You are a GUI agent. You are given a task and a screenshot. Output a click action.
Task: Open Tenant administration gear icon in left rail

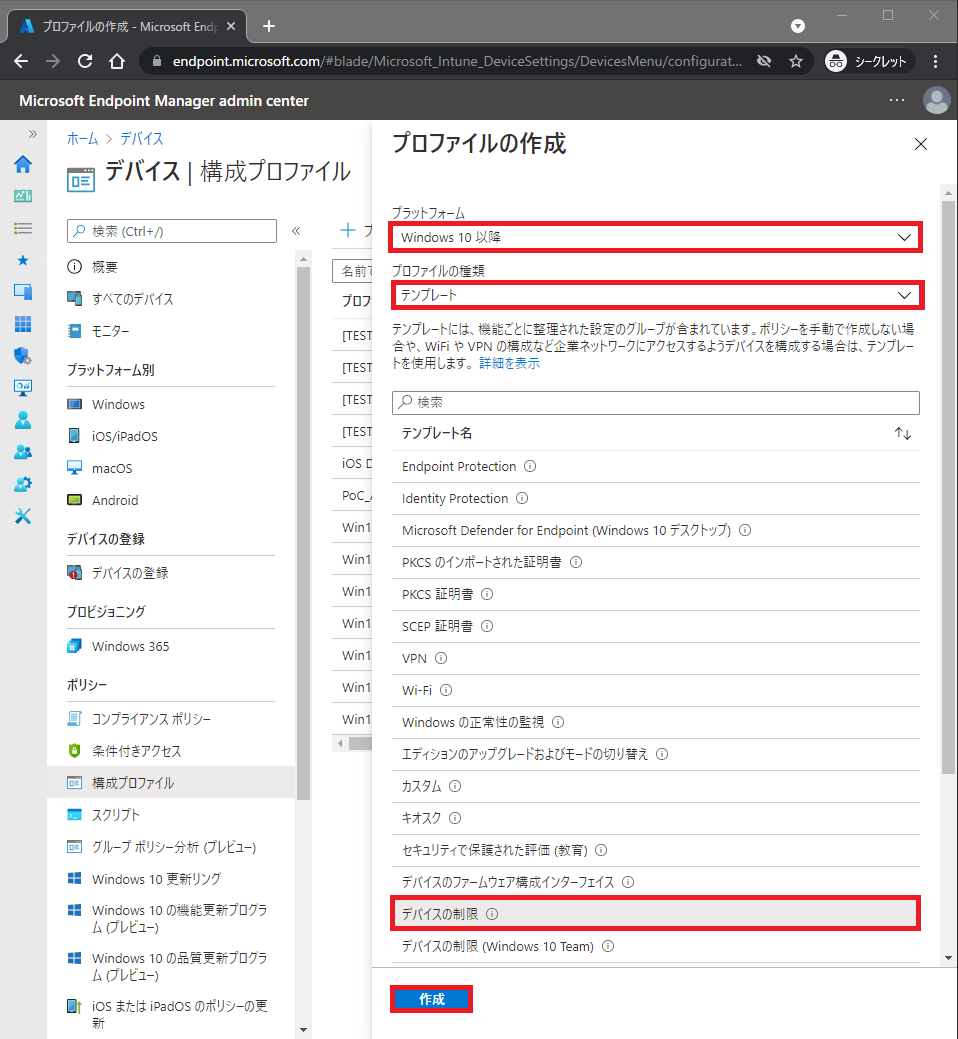[x=23, y=484]
